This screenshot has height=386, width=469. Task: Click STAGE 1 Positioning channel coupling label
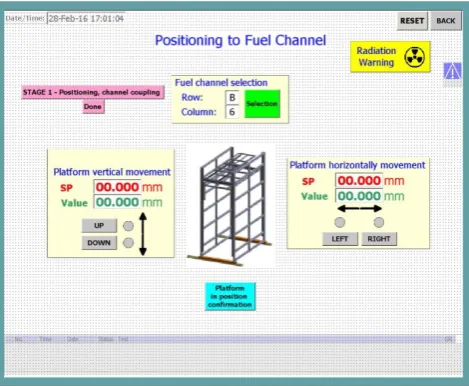click(92, 92)
